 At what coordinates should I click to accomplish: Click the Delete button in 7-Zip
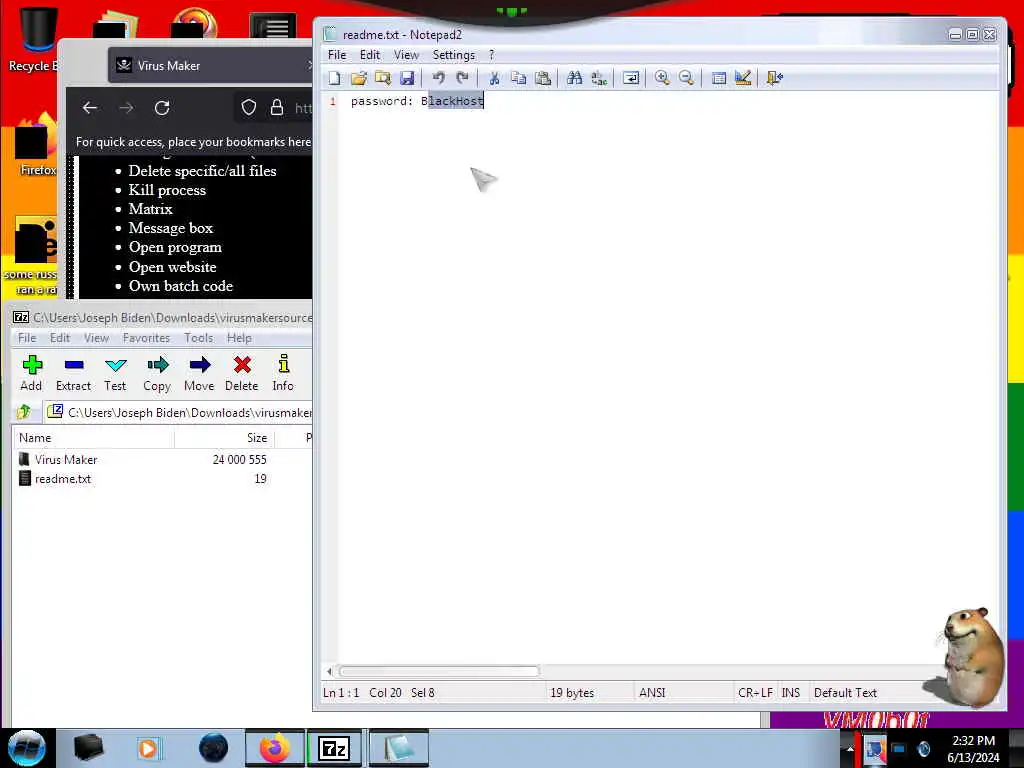[x=242, y=374]
